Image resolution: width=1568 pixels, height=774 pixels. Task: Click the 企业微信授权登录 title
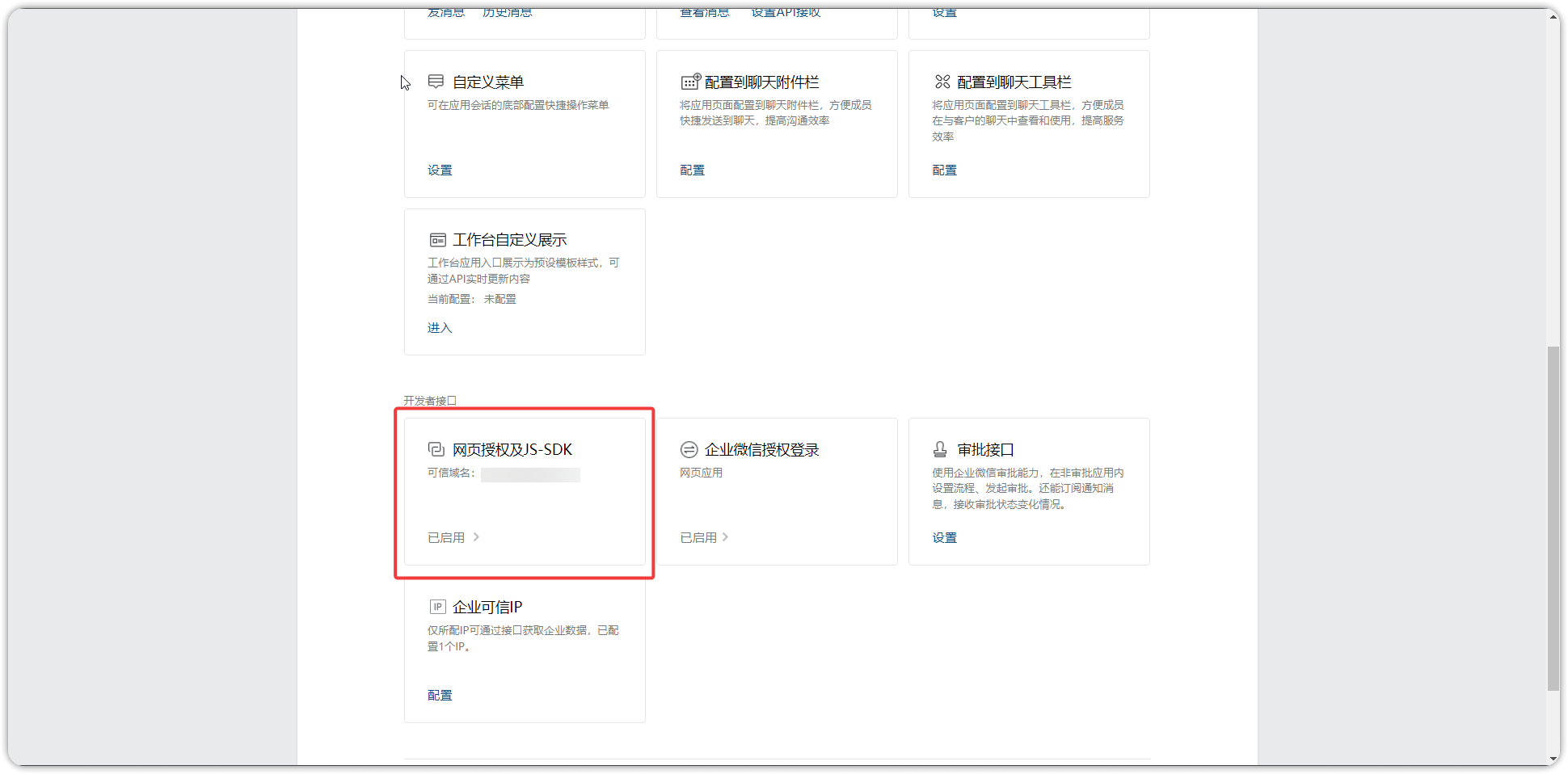click(761, 449)
